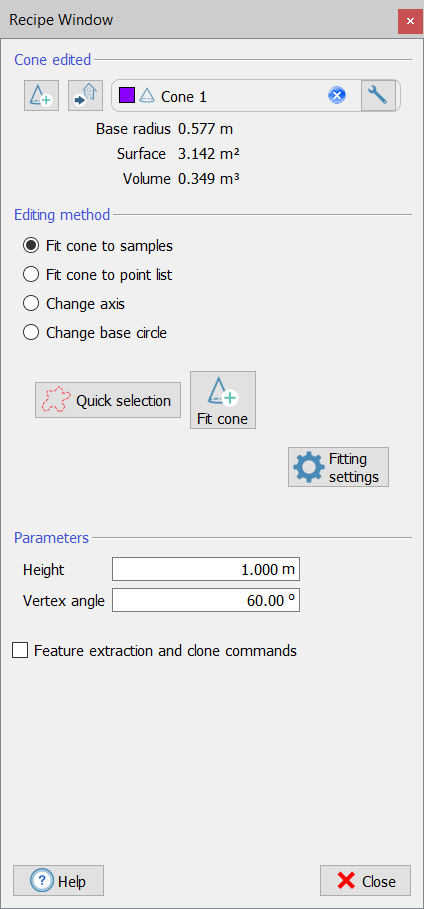The width and height of the screenshot is (424, 909).
Task: Open Fitting settings with the gear icon
Action: click(x=338, y=467)
